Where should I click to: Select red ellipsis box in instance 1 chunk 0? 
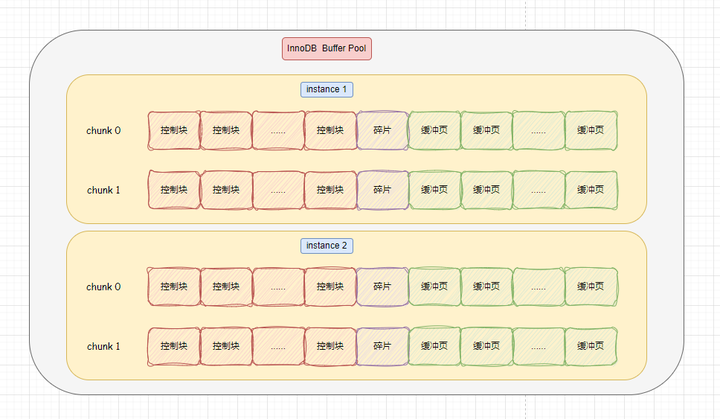[x=278, y=130]
